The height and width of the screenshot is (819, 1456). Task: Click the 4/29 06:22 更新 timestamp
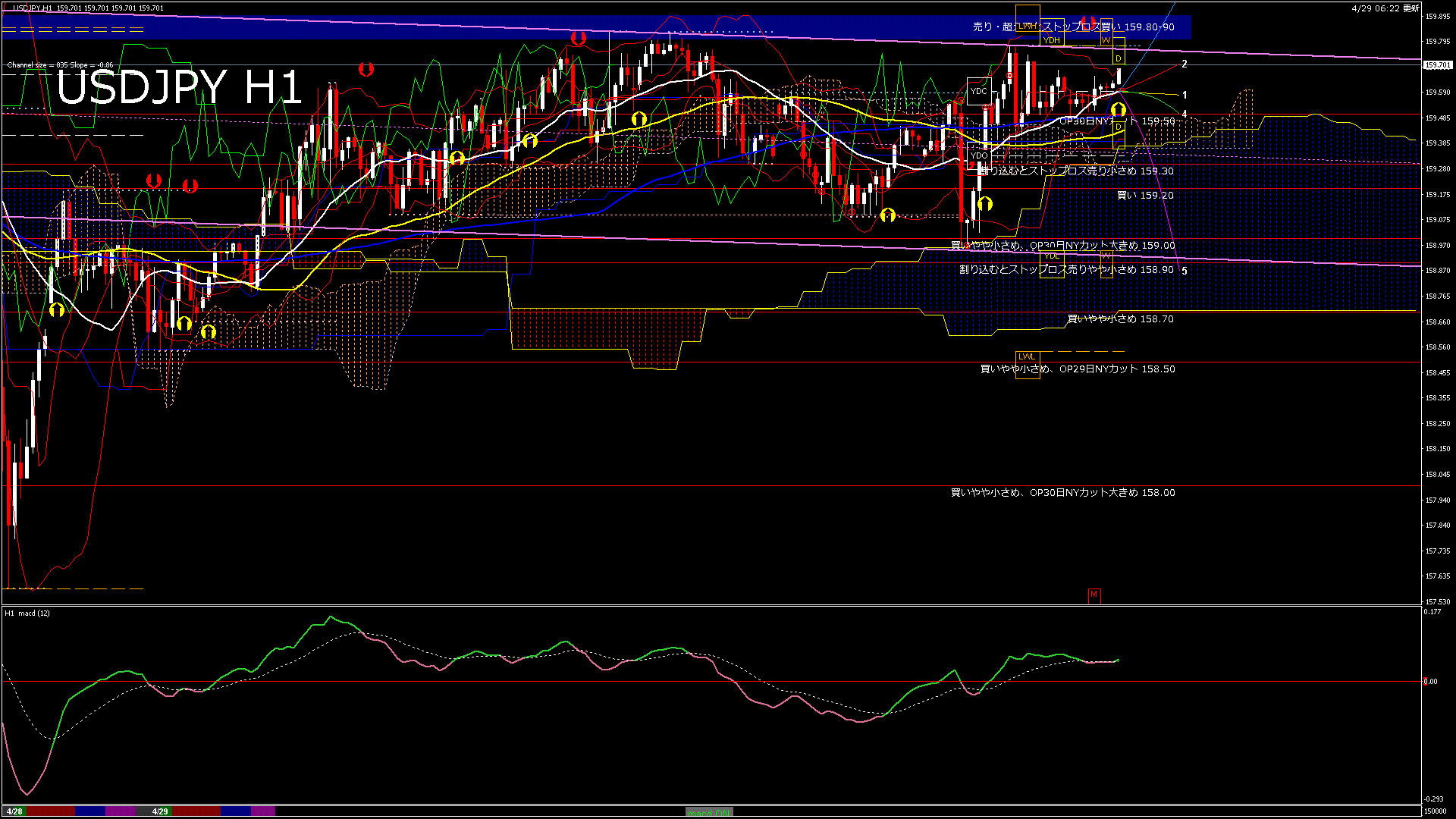click(1385, 8)
